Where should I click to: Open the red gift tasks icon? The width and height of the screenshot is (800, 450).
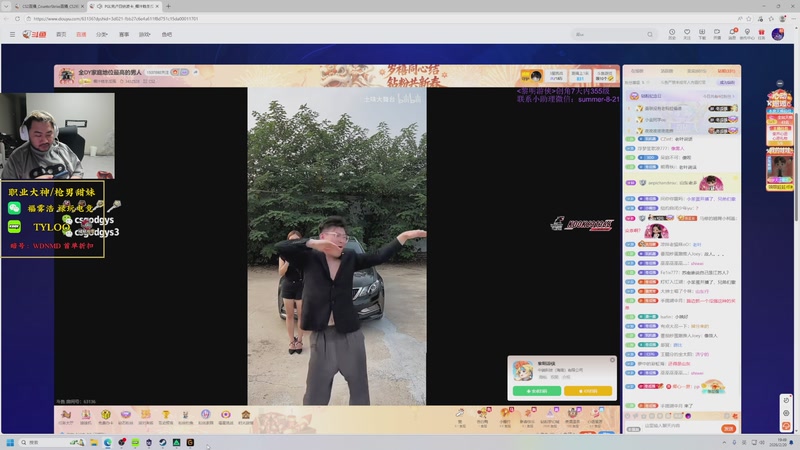coord(762,34)
